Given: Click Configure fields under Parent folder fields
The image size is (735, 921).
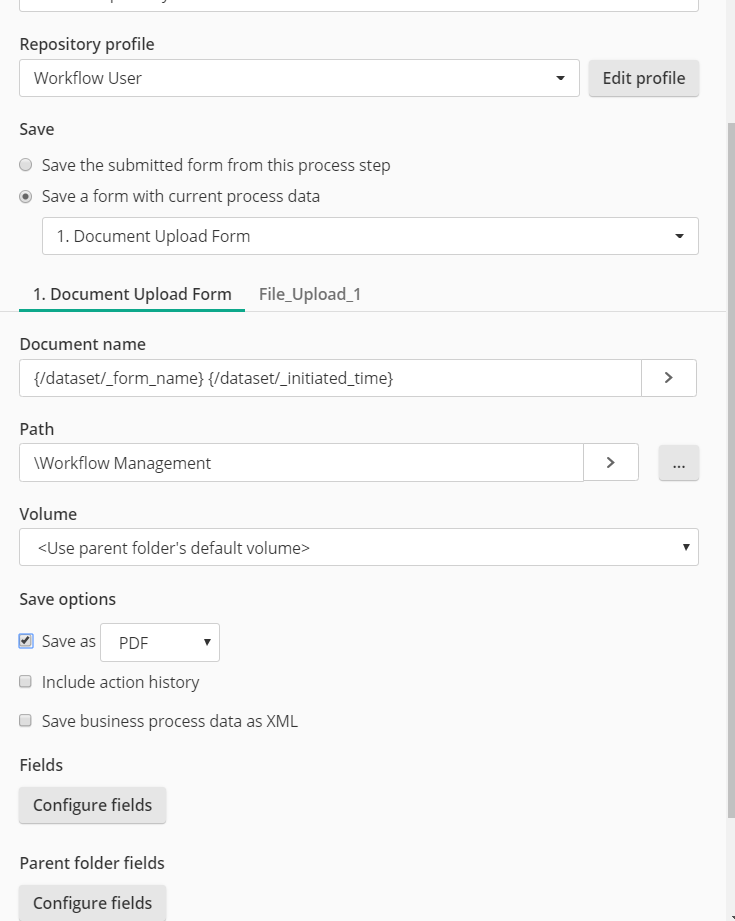Looking at the screenshot, I should 92,902.
